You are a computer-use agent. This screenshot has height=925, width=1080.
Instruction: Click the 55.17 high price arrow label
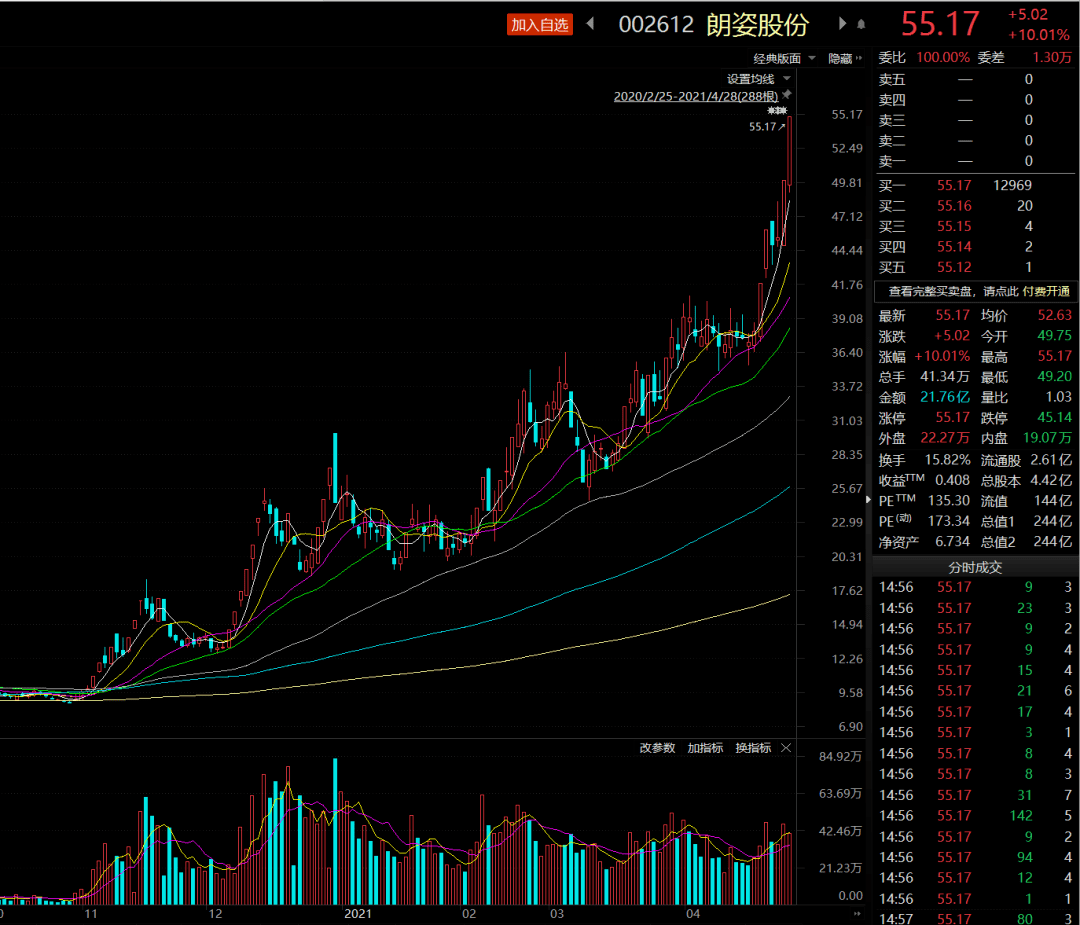point(767,127)
